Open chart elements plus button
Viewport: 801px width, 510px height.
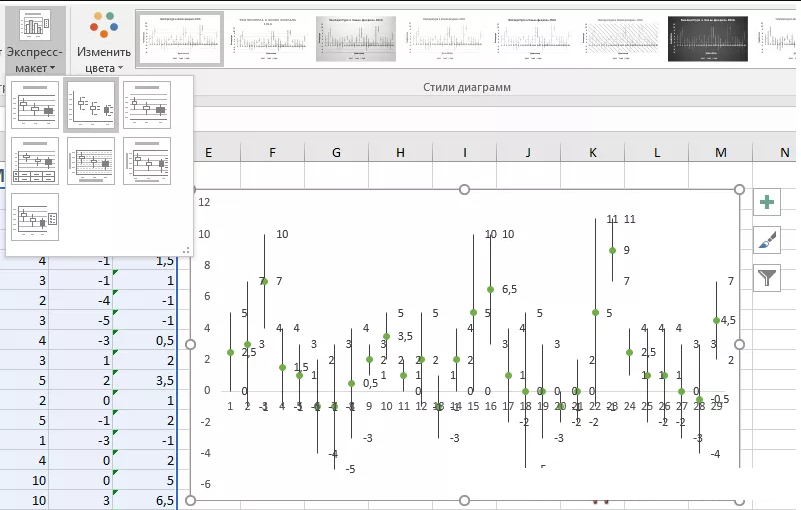pyautogui.click(x=767, y=202)
